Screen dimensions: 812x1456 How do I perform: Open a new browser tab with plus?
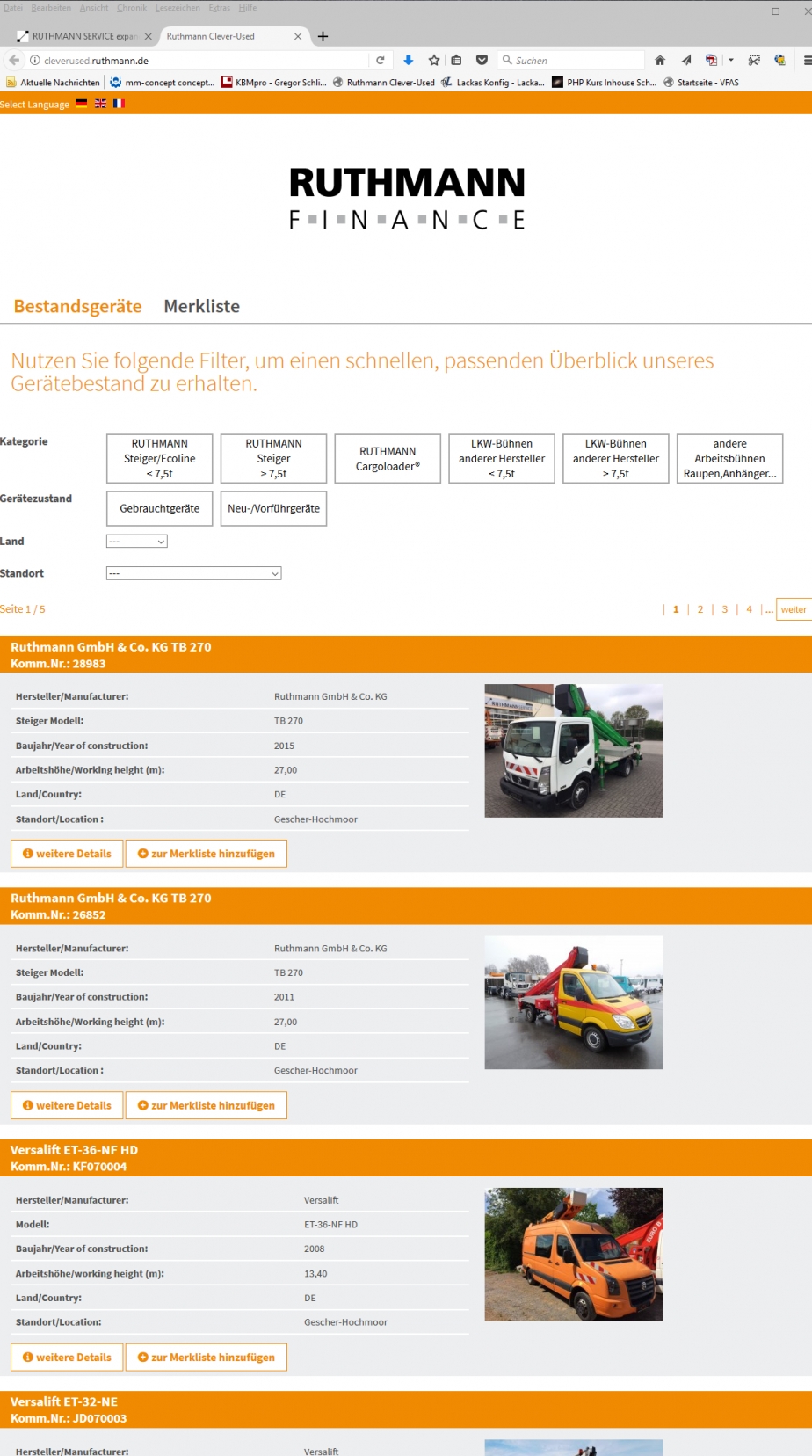(323, 36)
